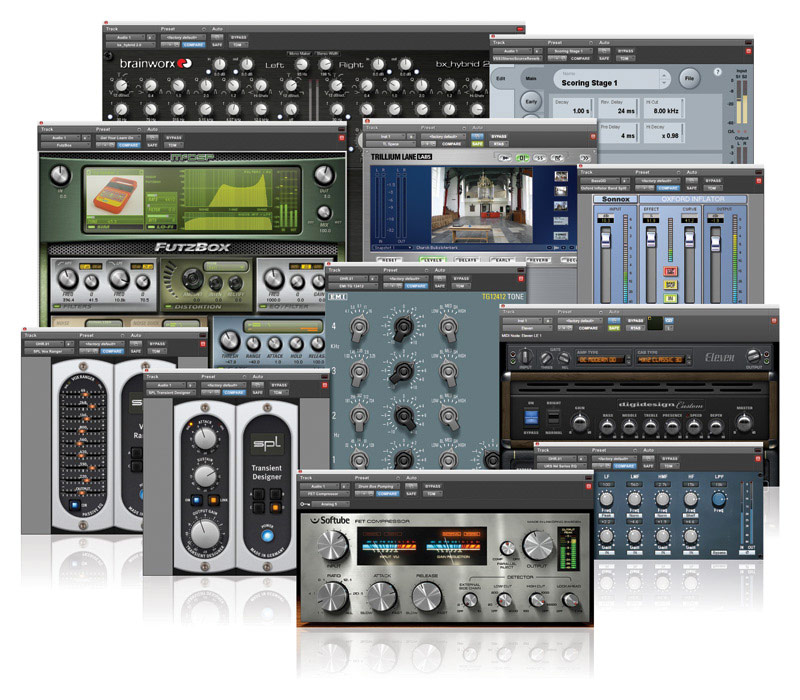Toggle the FutzBox Filters section enable LED
The image size is (800, 700).
click(57, 307)
